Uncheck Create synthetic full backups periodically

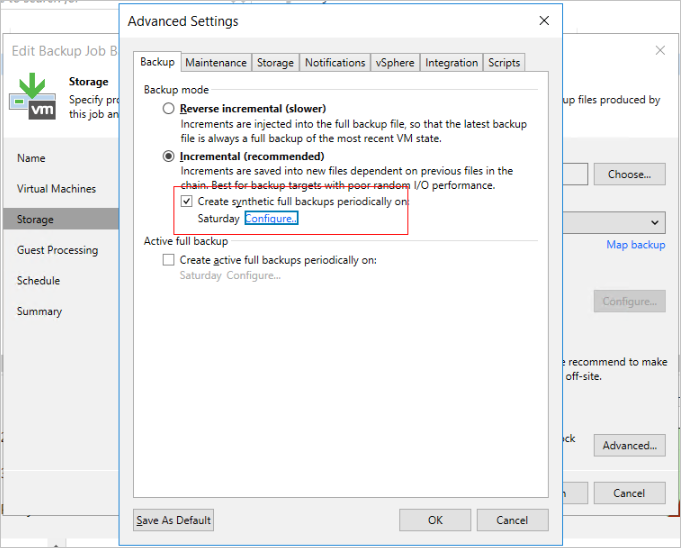click(x=187, y=201)
